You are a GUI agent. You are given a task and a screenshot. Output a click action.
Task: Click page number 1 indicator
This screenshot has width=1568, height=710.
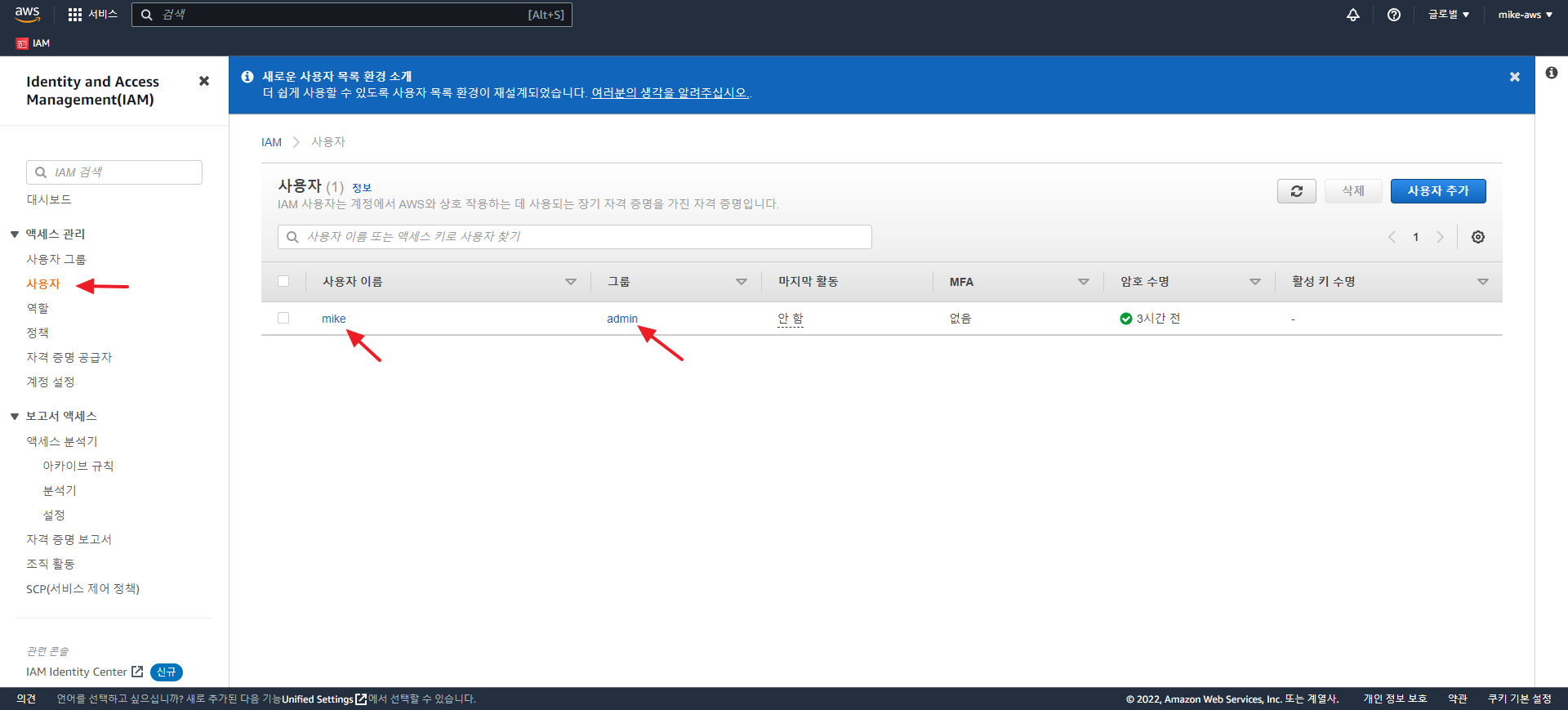click(x=1416, y=237)
